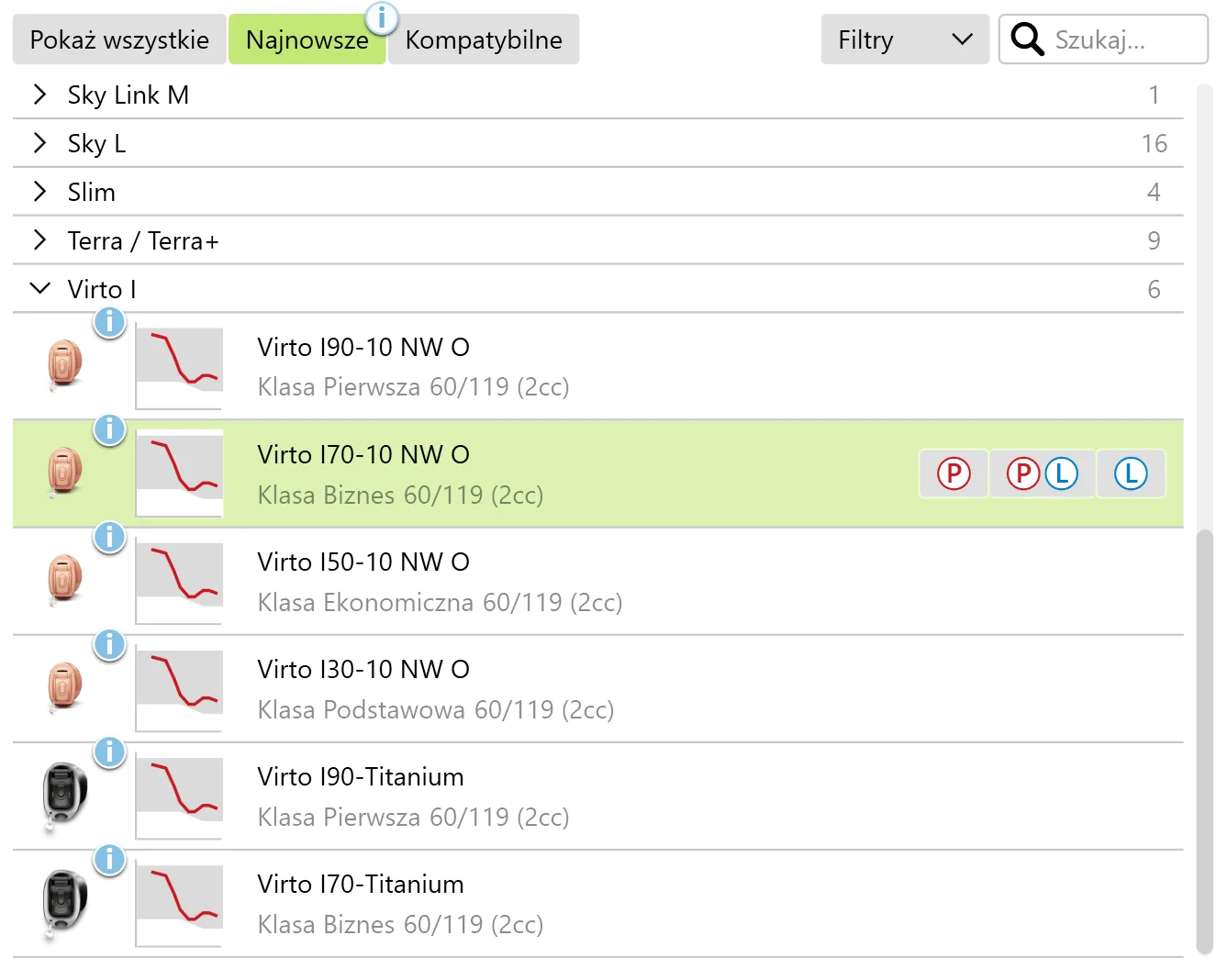
Task: Switch to Kompatybilne tab
Action: (484, 39)
